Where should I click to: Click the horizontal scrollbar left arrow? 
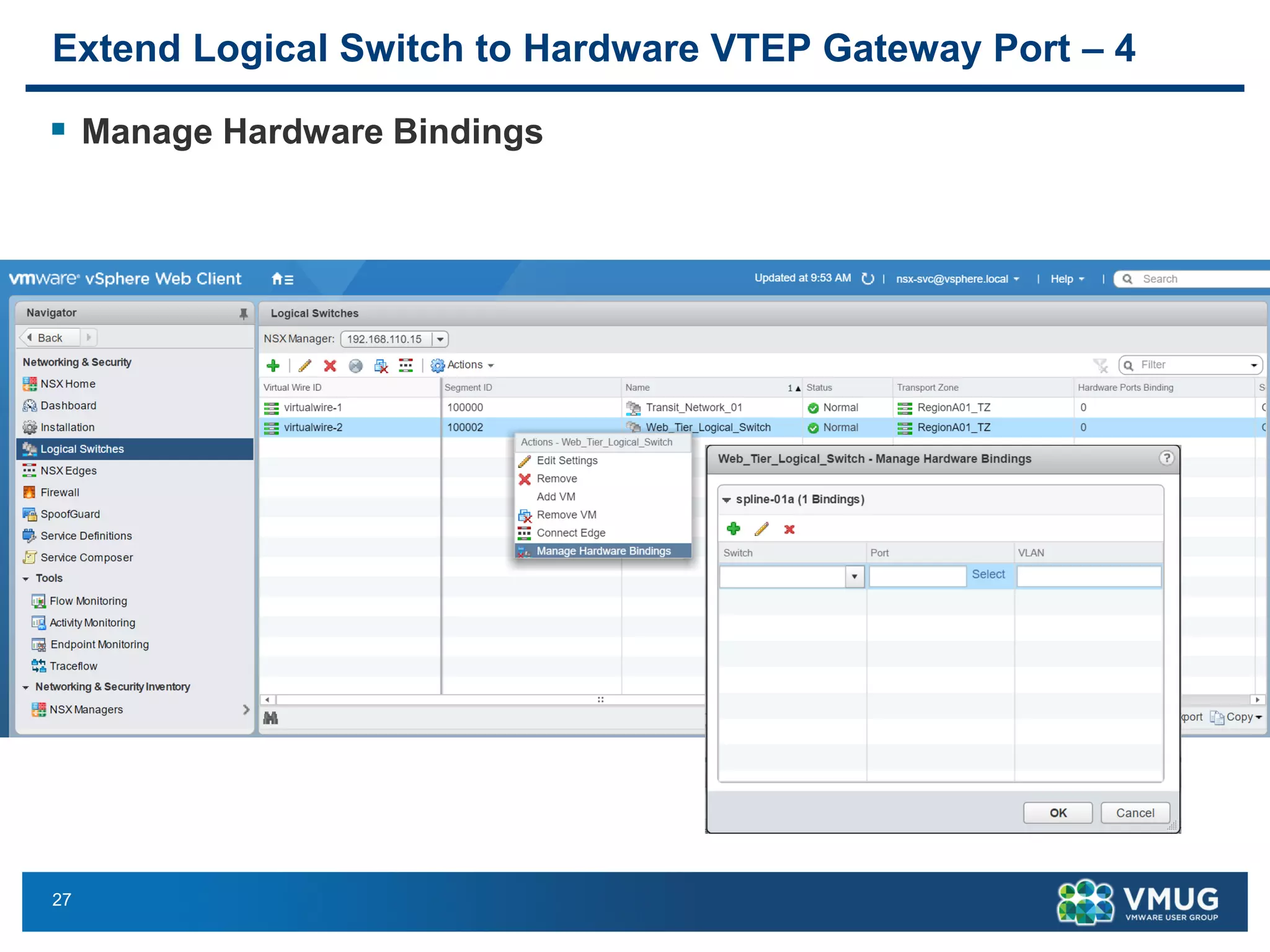click(x=267, y=700)
